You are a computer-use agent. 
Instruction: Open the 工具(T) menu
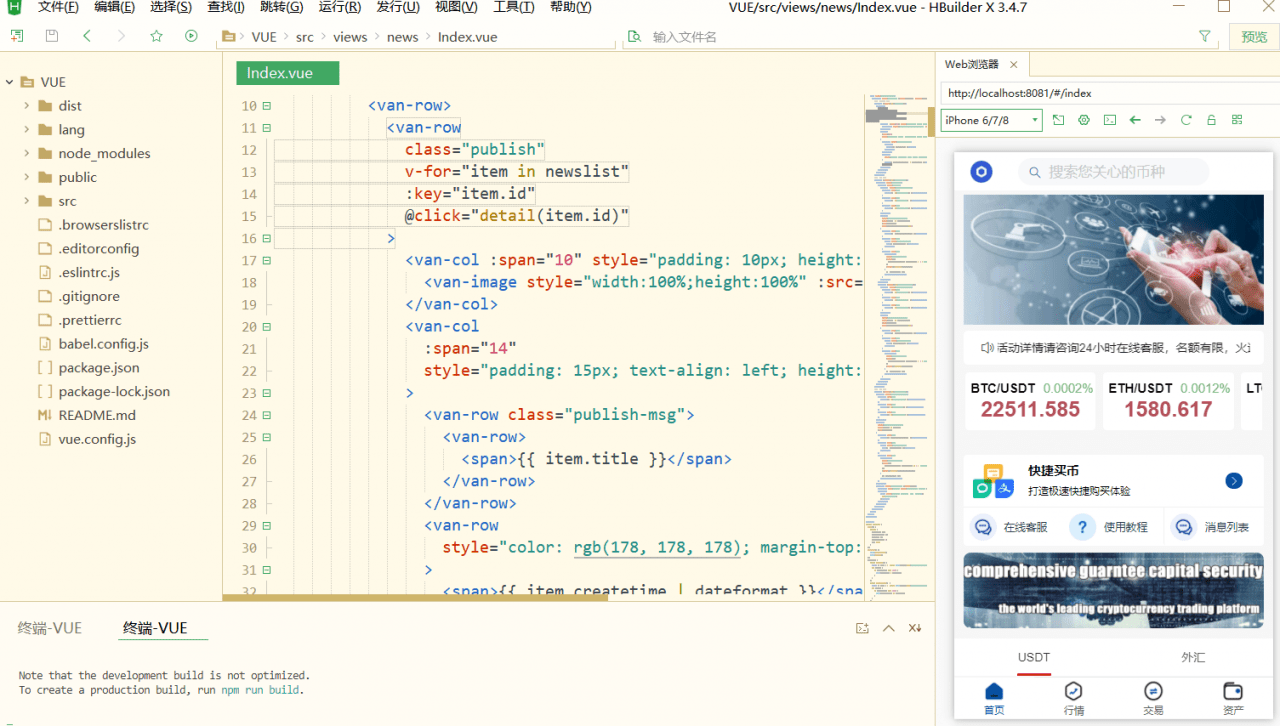513,8
